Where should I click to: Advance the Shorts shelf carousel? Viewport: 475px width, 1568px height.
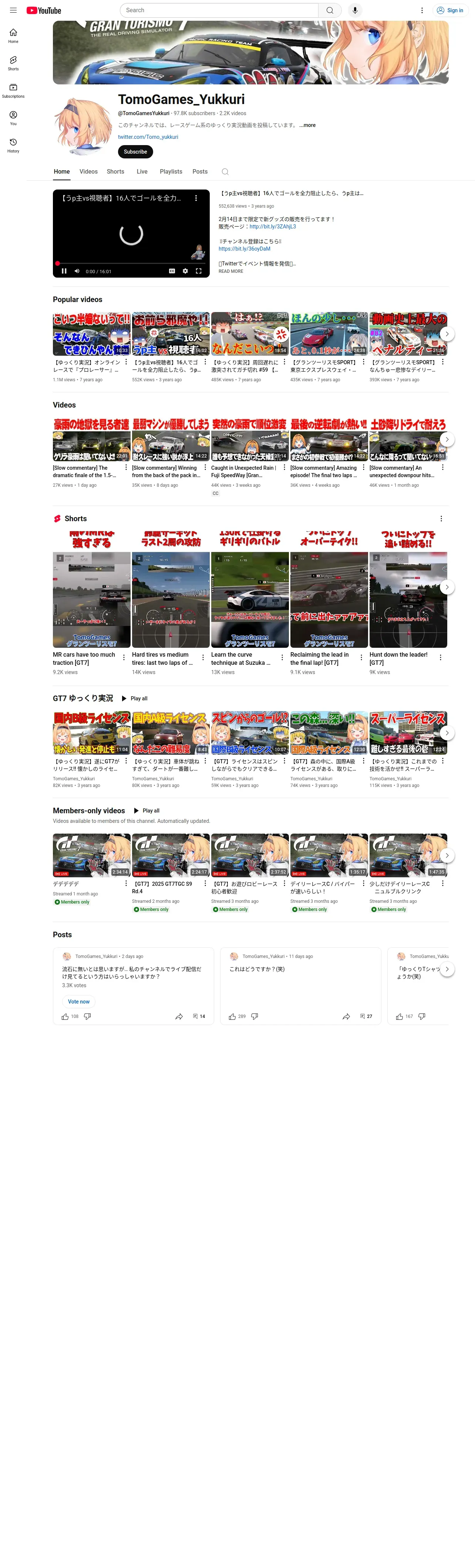click(x=447, y=587)
